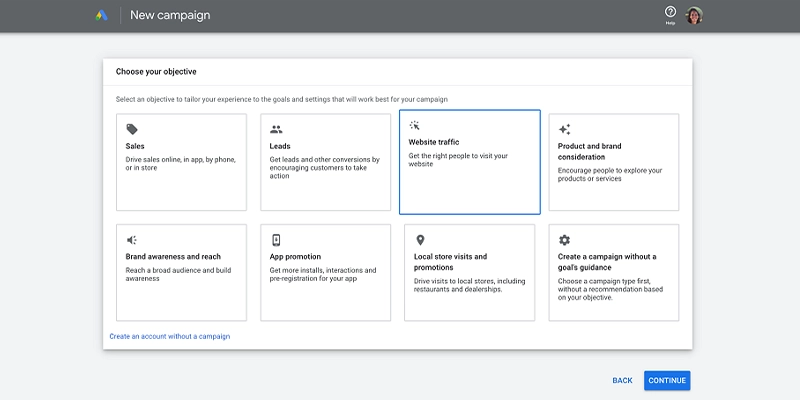This screenshot has height=400, width=800.
Task: Select the Sales objective card
Action: point(181,162)
